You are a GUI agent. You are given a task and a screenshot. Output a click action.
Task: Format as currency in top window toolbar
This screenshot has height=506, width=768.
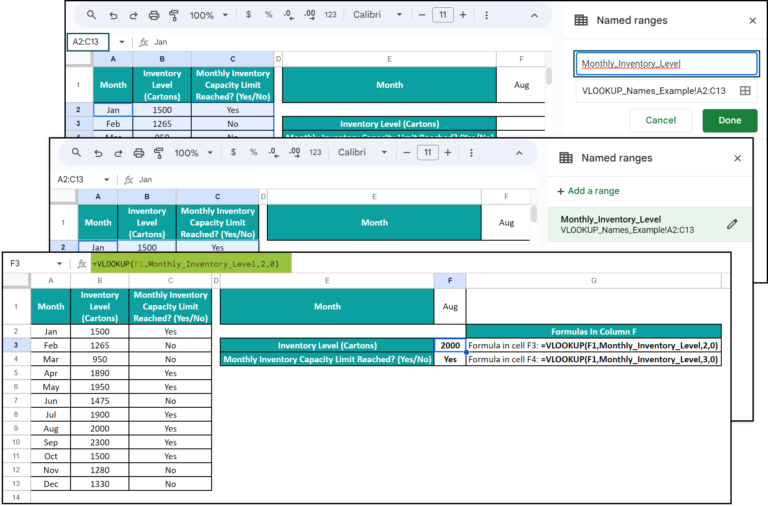[248, 15]
